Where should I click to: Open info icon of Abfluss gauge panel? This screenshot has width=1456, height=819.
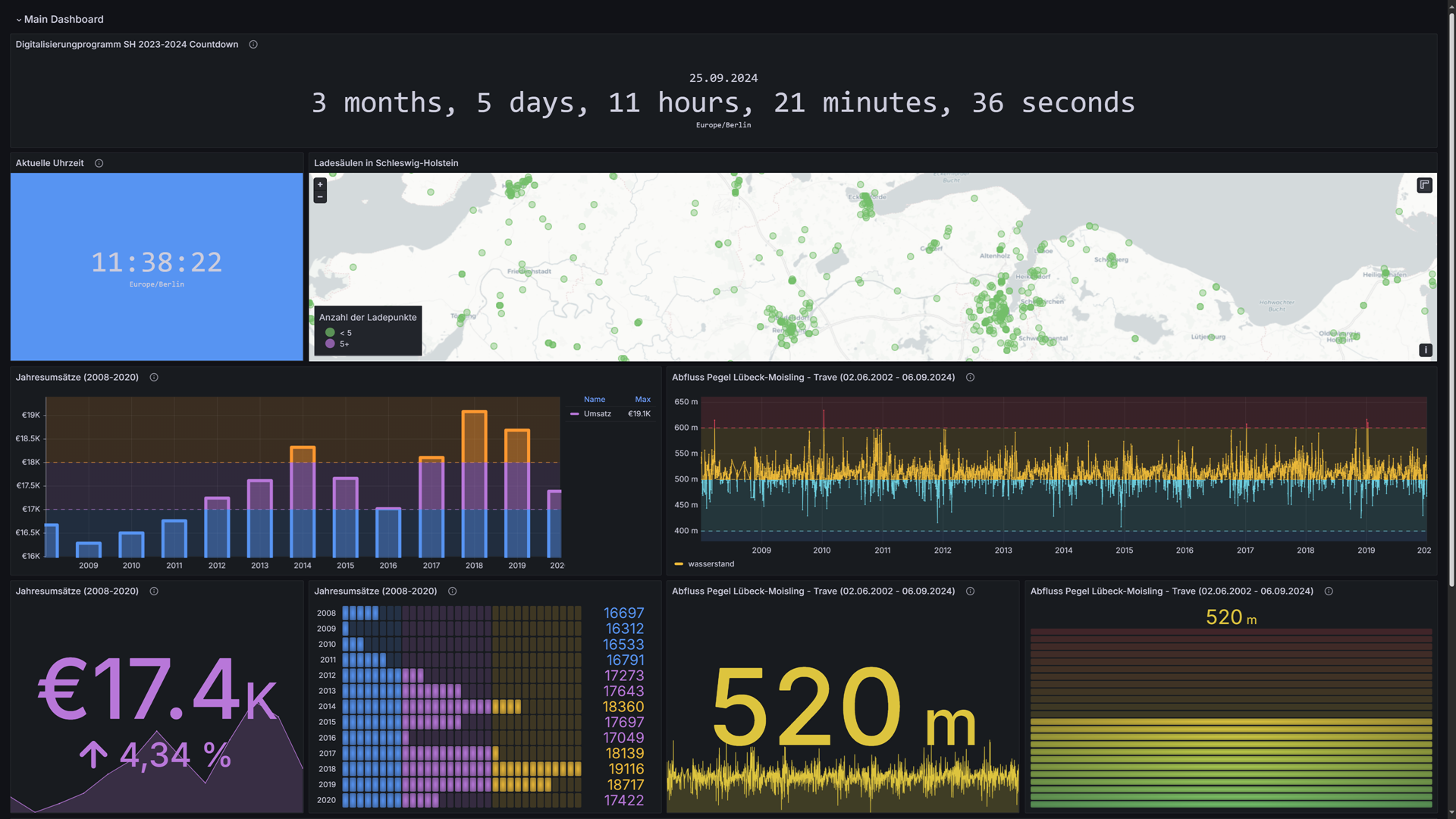coord(1329,591)
